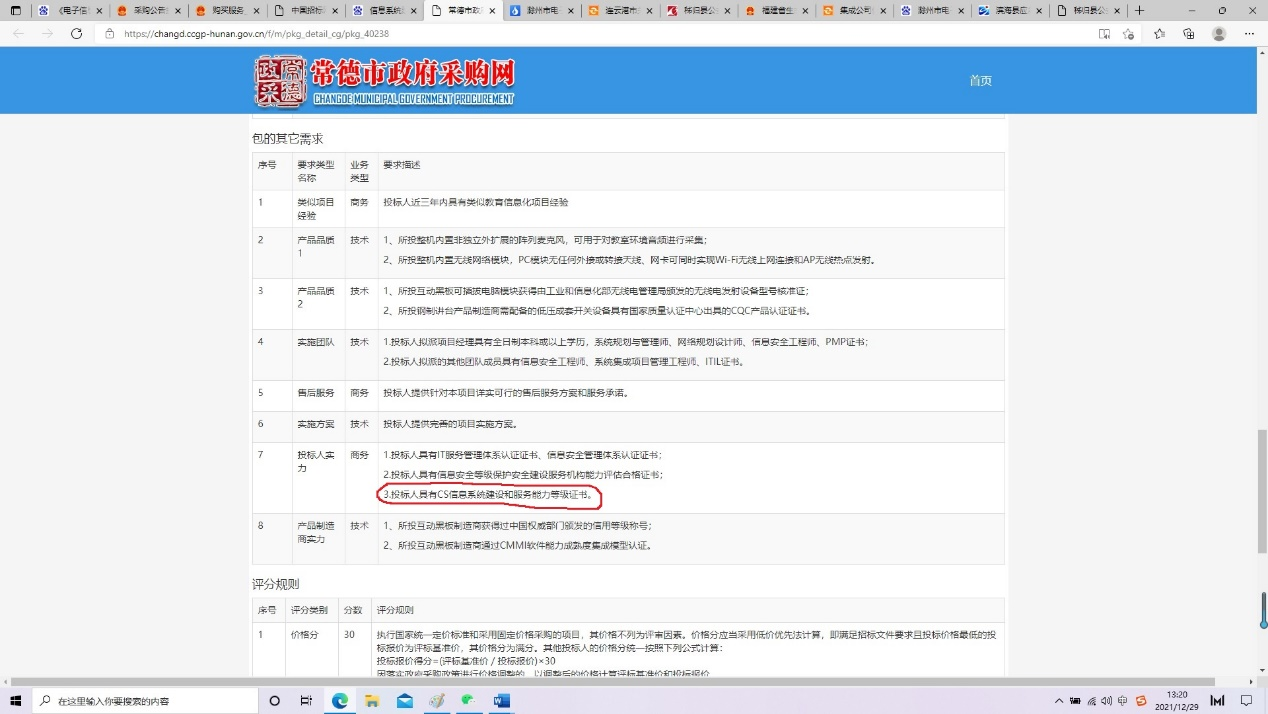Open a new tab with the plus button
Screen dimensions: 1268x714
(x=1139, y=10)
